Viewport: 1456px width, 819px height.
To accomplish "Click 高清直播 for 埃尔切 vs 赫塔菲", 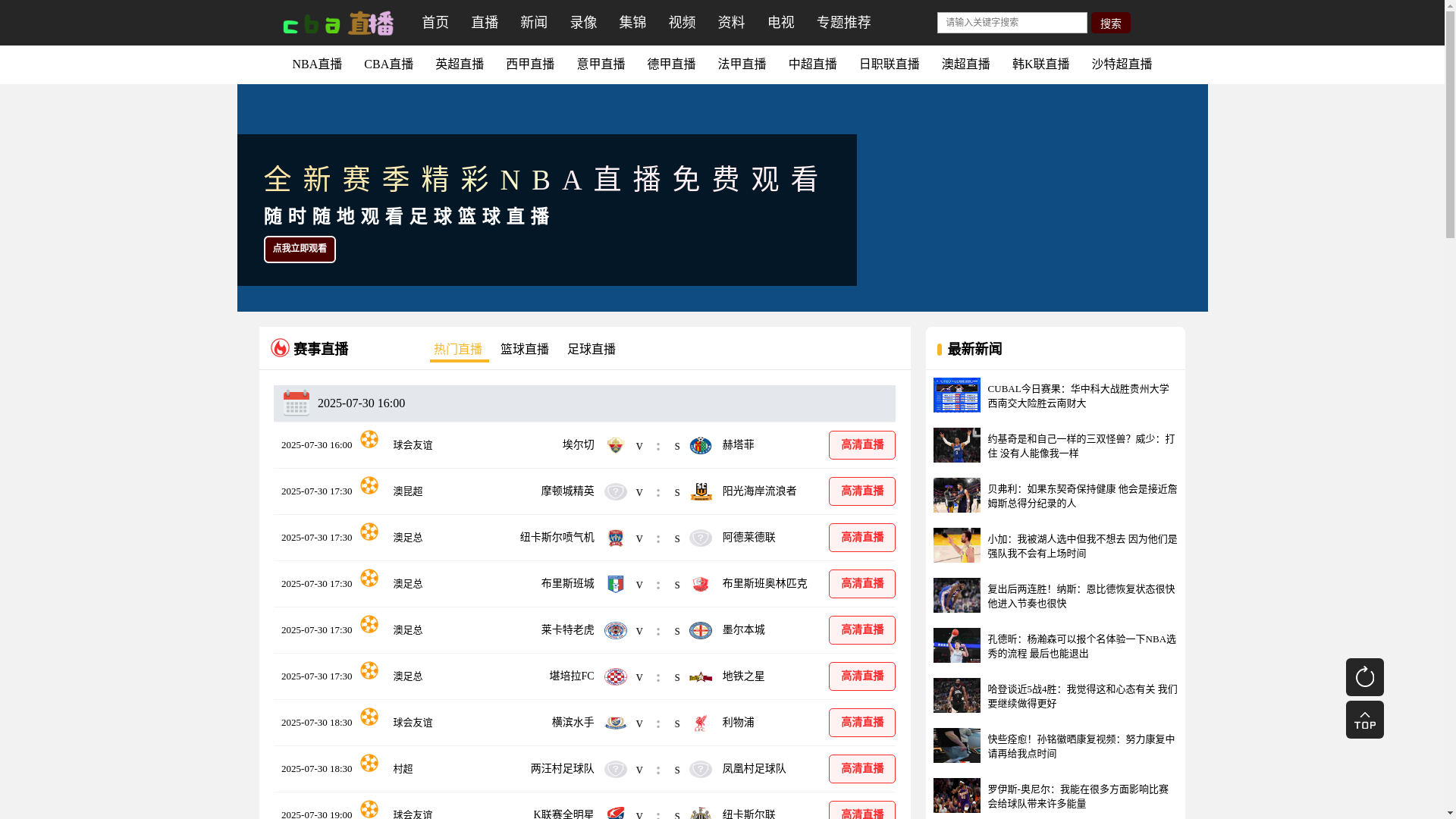I will coord(861,445).
